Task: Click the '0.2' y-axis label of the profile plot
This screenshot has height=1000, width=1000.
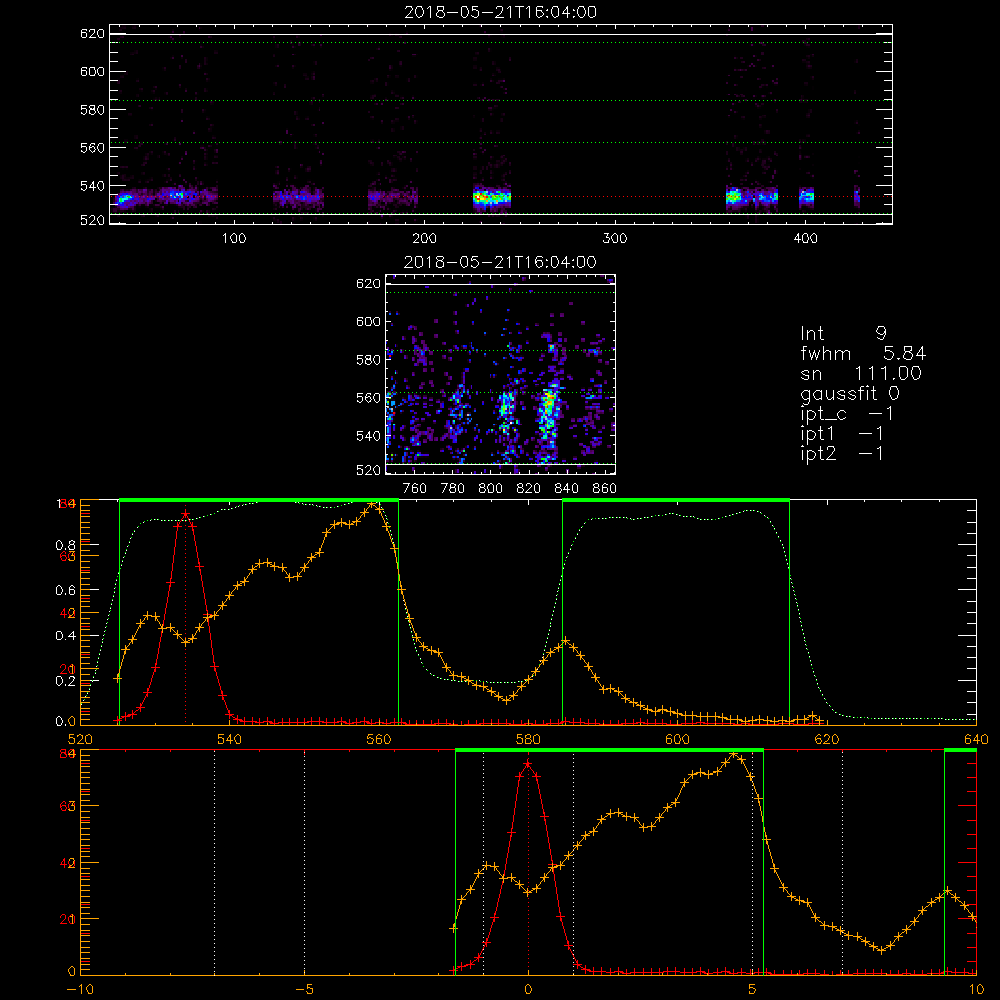Action: pyautogui.click(x=65, y=680)
